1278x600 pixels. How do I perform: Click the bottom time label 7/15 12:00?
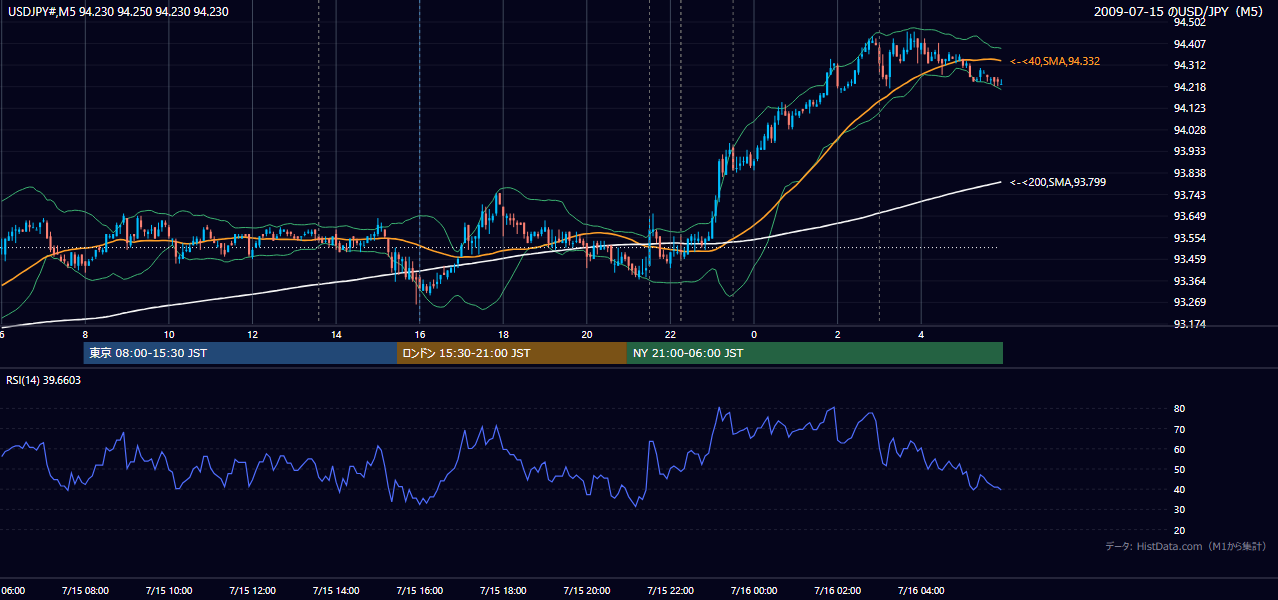[252, 590]
